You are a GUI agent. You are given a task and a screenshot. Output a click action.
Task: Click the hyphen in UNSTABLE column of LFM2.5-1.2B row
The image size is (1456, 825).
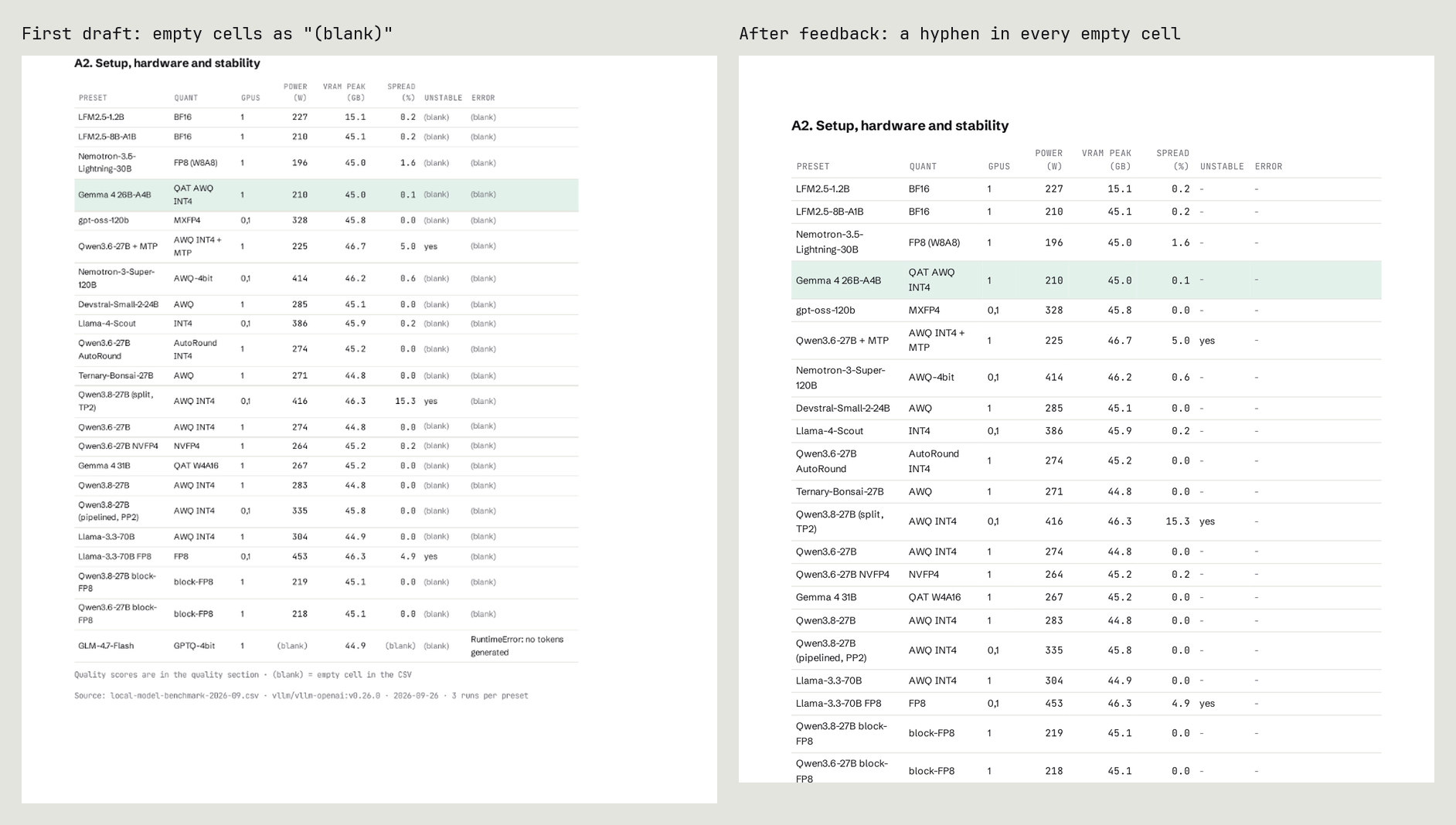pos(1202,189)
